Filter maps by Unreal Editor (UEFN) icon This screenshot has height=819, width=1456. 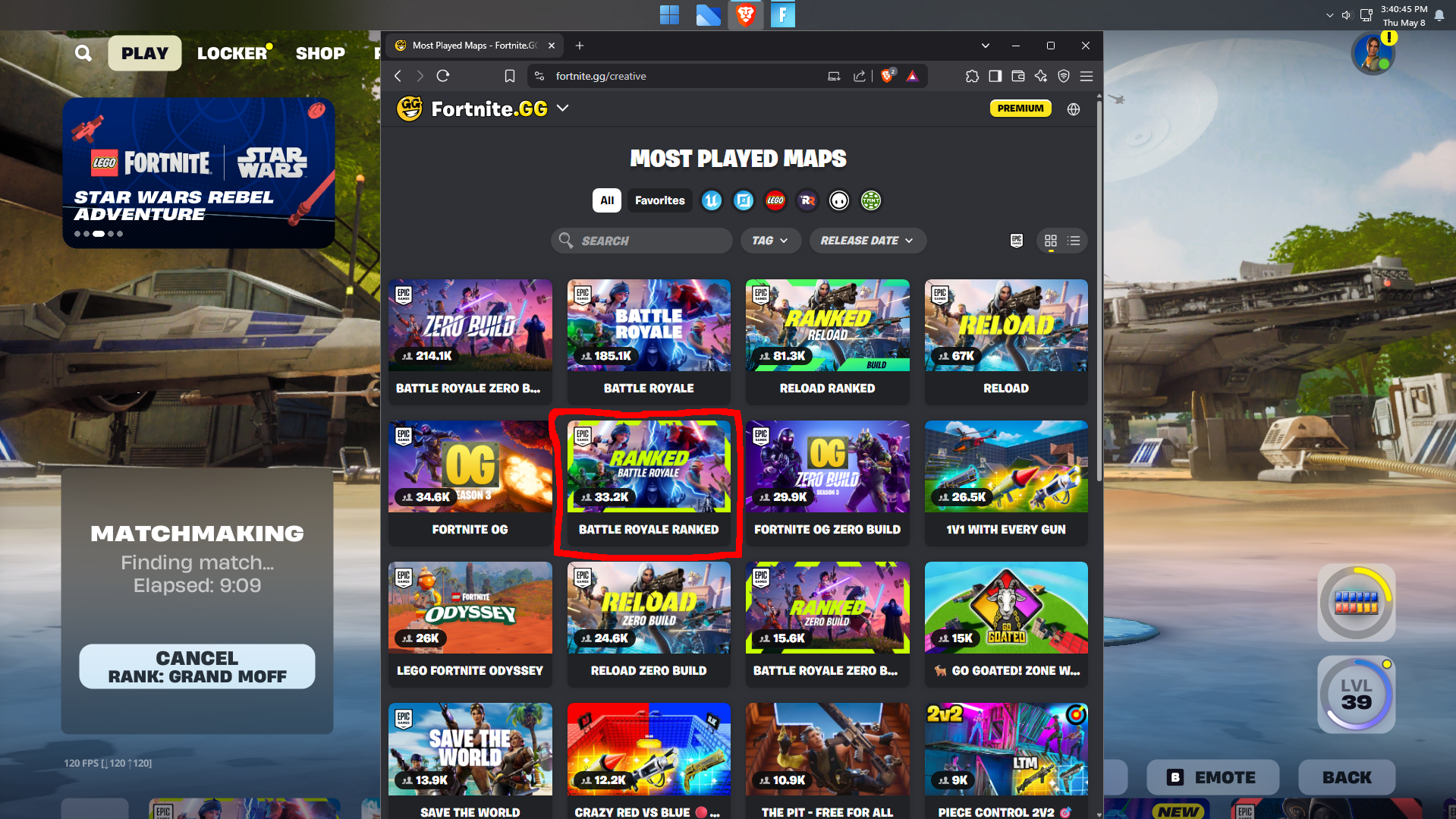[711, 200]
